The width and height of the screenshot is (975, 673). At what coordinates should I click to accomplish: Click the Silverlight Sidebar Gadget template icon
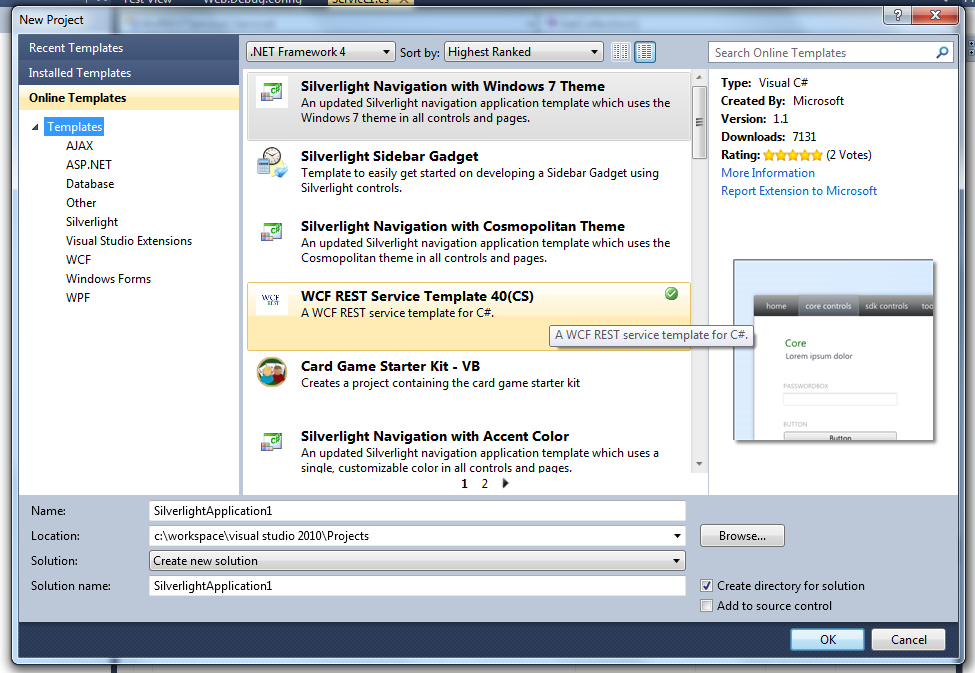tap(272, 162)
